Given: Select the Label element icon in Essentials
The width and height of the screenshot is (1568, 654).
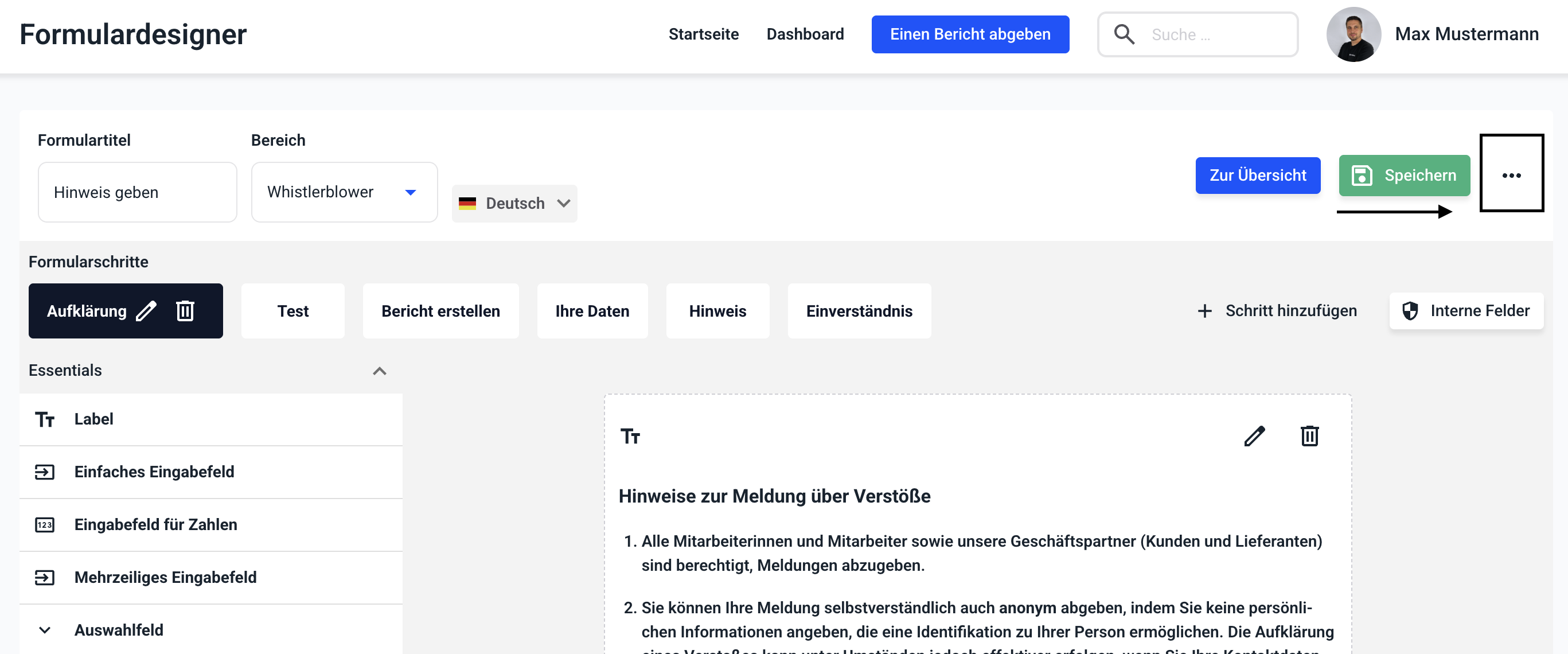Looking at the screenshot, I should tap(44, 419).
